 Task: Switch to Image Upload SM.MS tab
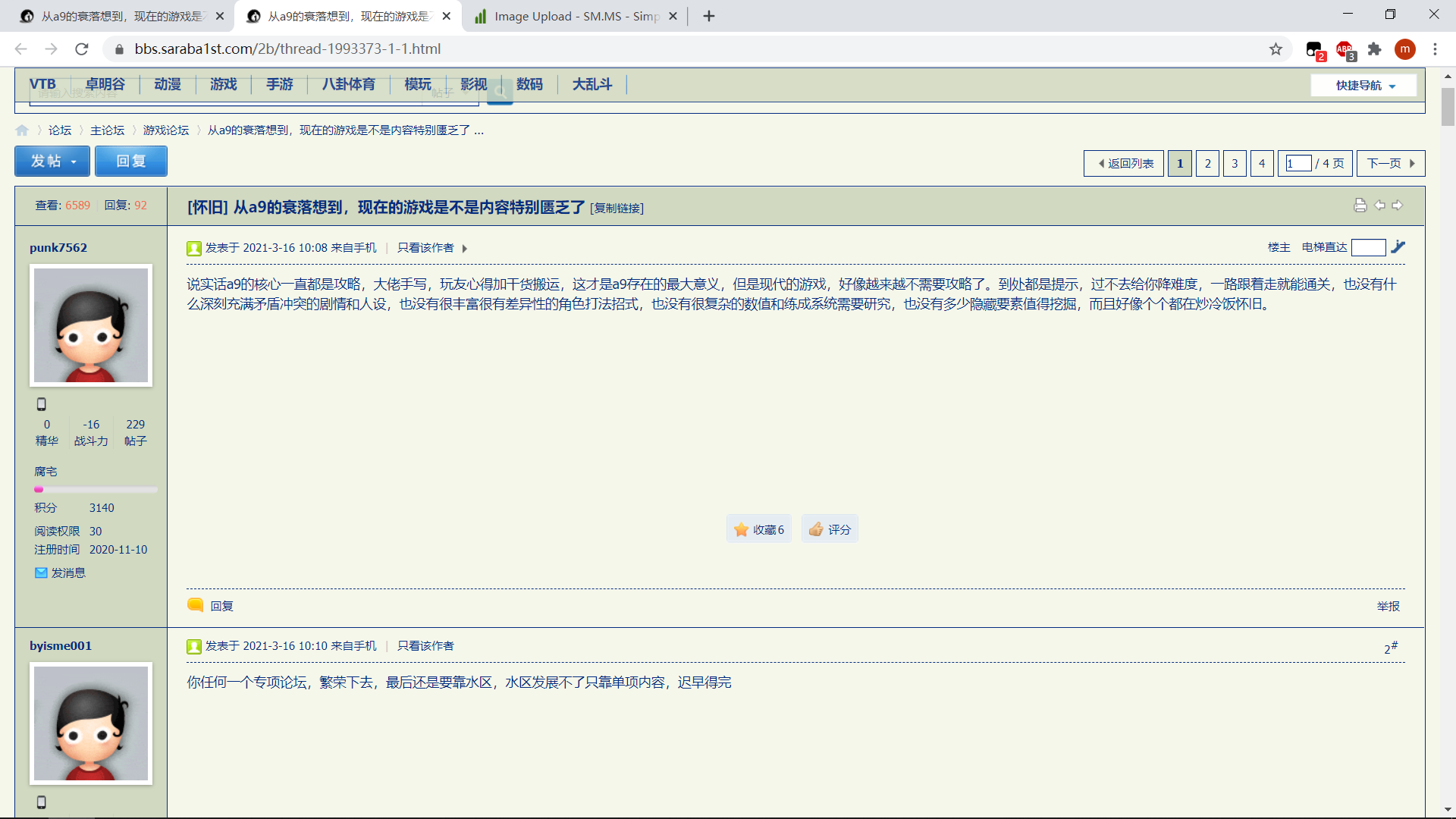click(575, 16)
